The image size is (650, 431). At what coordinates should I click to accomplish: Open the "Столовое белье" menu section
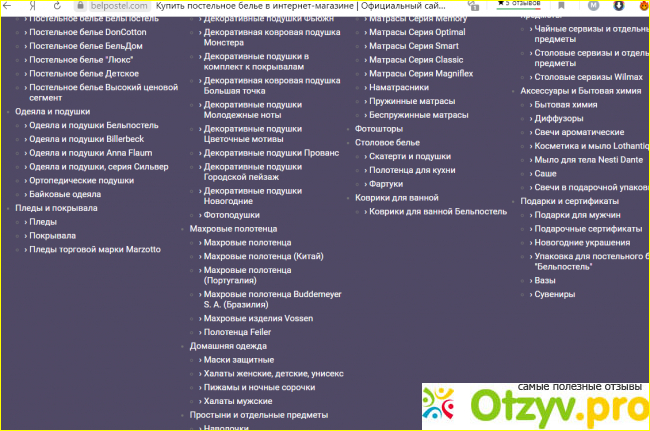(387, 143)
